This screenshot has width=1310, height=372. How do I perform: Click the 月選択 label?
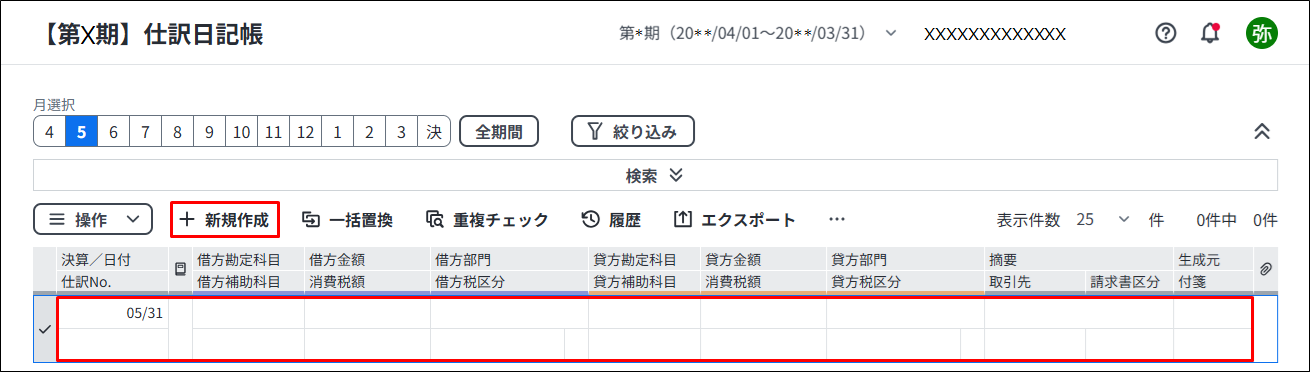(x=54, y=104)
